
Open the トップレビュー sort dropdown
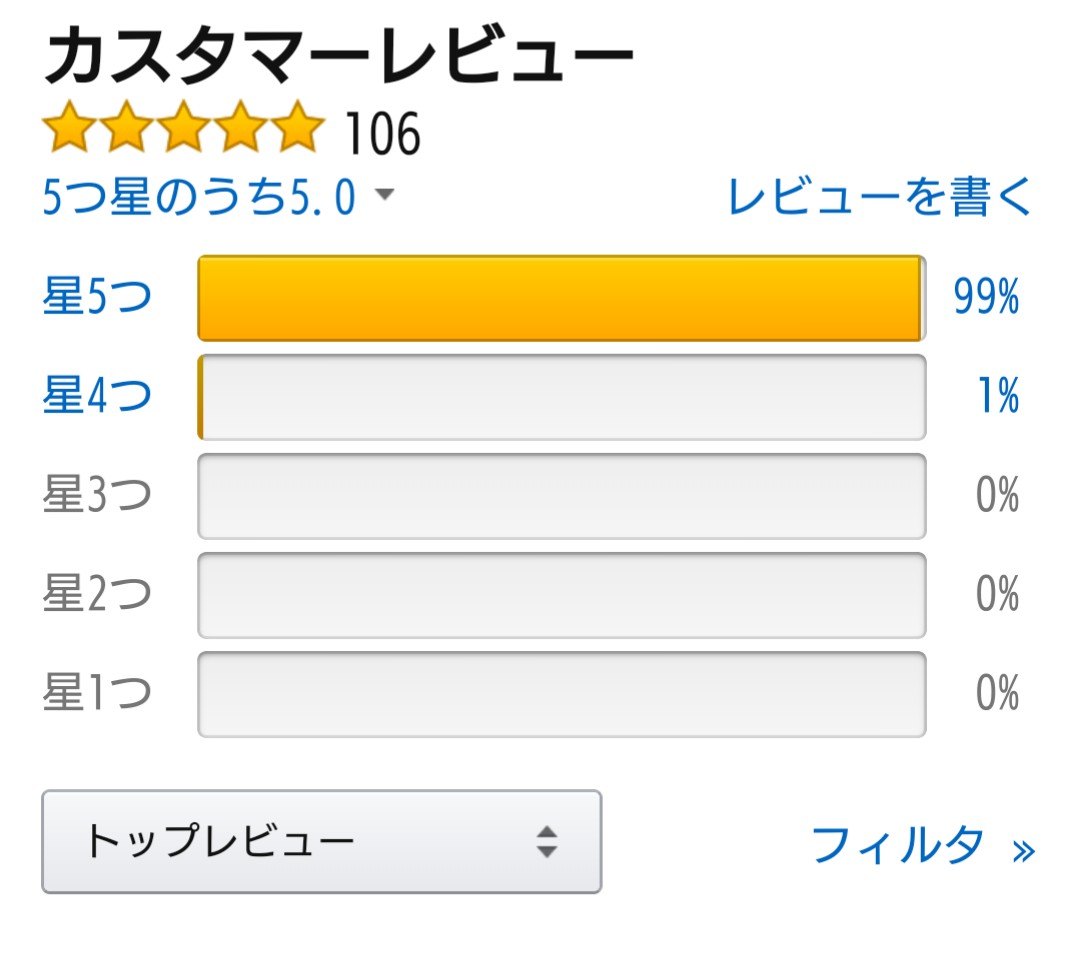pos(322,841)
